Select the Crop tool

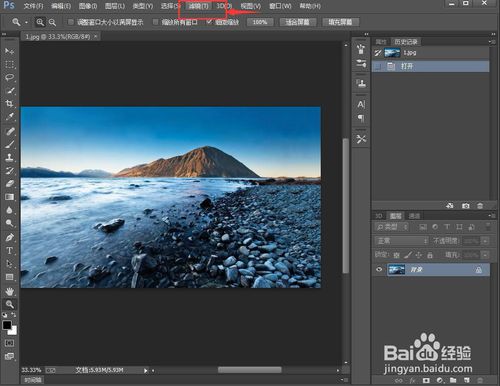pyautogui.click(x=9, y=104)
